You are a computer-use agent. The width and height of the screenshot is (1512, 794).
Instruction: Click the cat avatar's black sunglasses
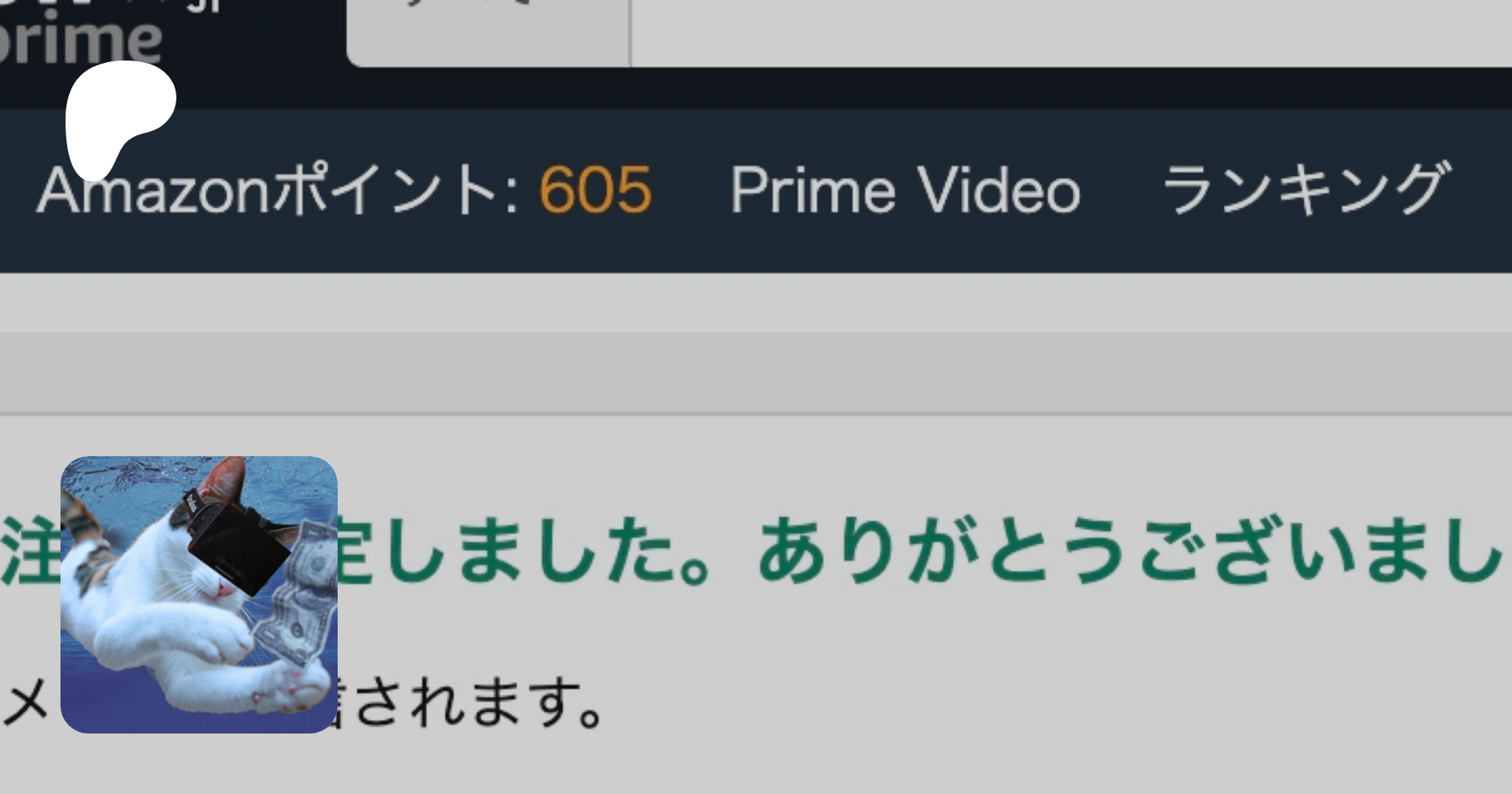pyautogui.click(x=239, y=542)
